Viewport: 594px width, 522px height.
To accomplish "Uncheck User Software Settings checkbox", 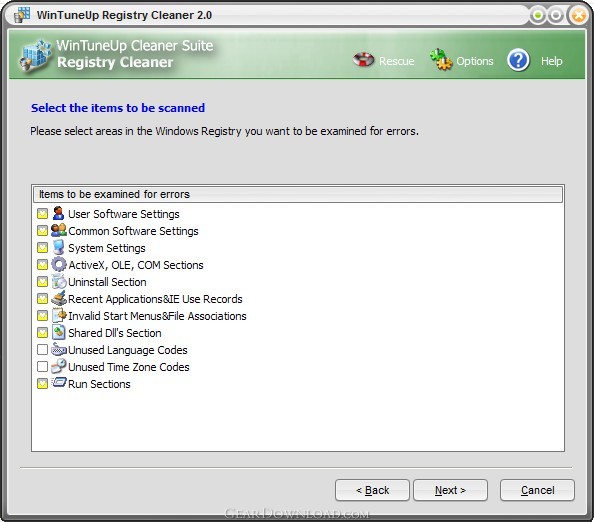I will 42,214.
